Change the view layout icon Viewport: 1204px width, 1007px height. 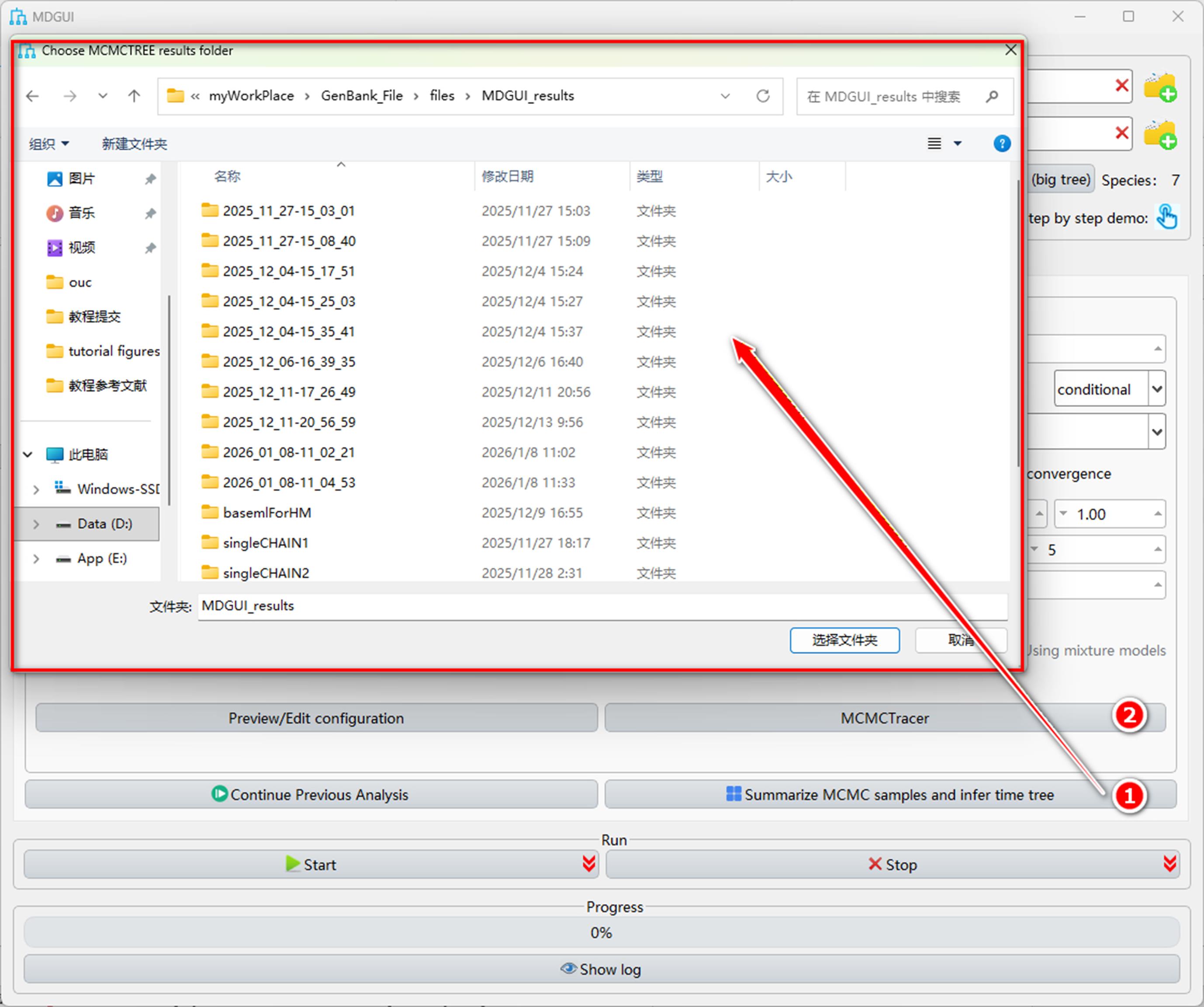[x=934, y=143]
